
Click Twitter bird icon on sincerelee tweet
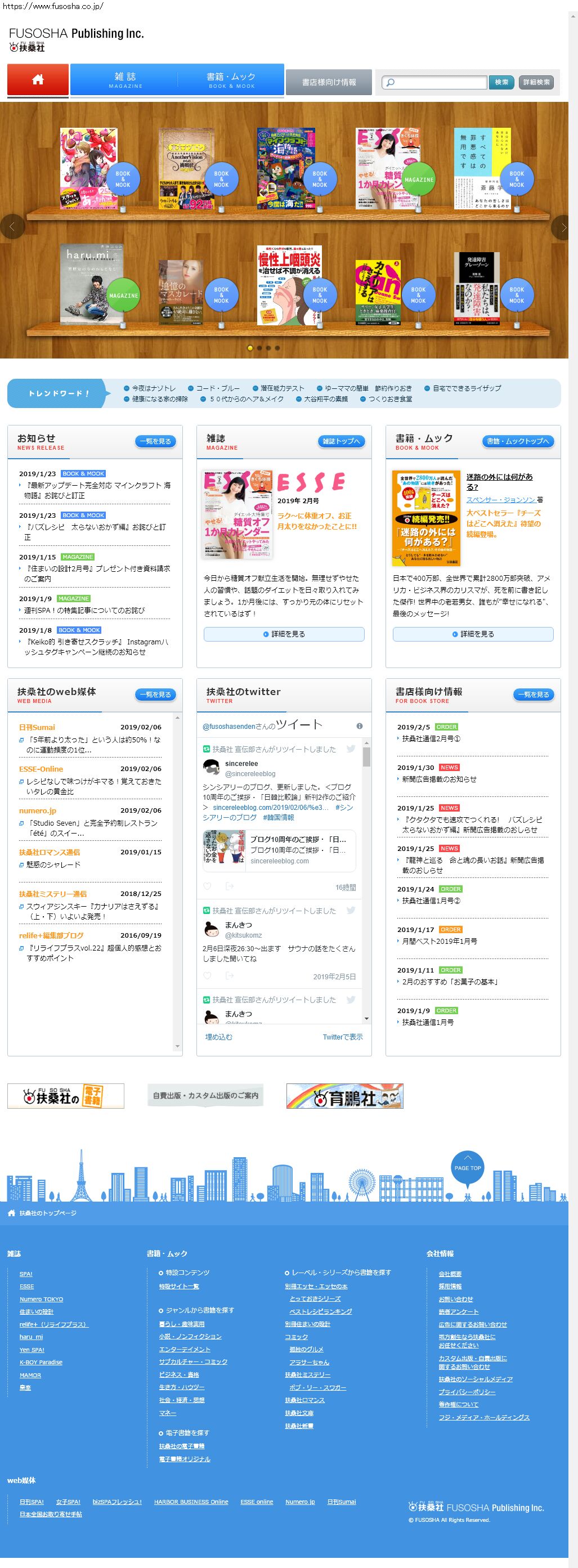(351, 749)
